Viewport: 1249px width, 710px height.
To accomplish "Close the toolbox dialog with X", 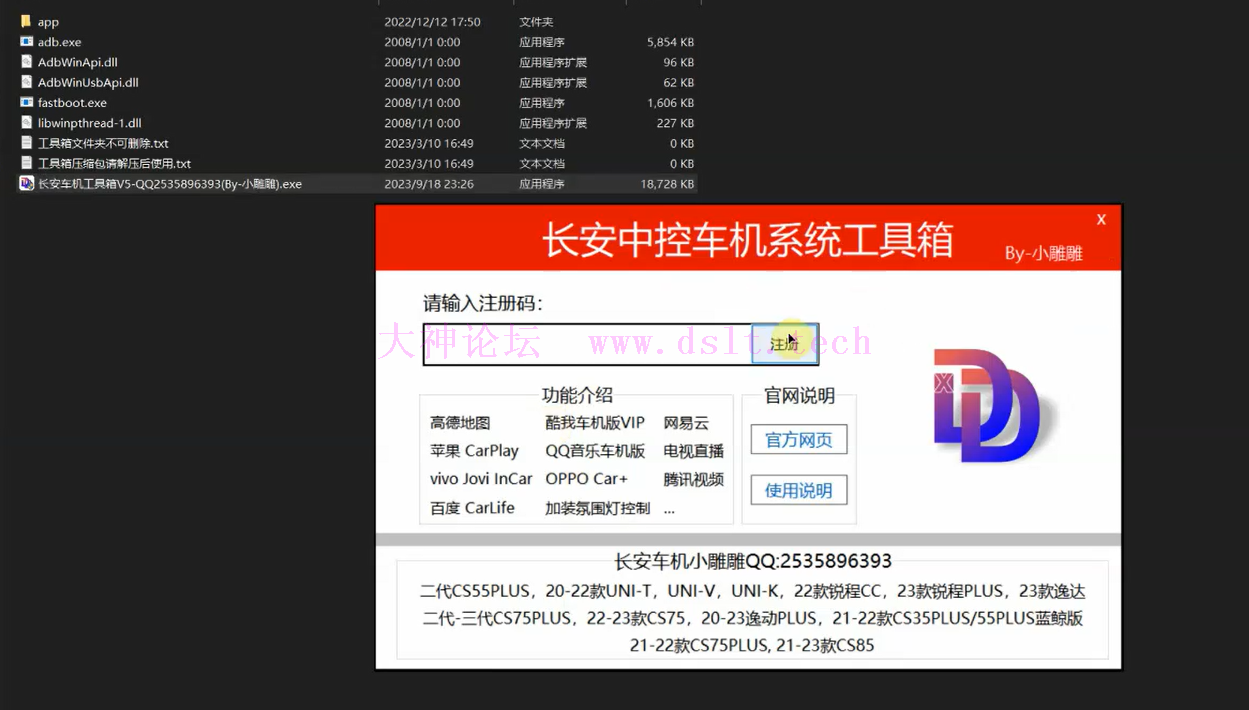I will 1101,219.
